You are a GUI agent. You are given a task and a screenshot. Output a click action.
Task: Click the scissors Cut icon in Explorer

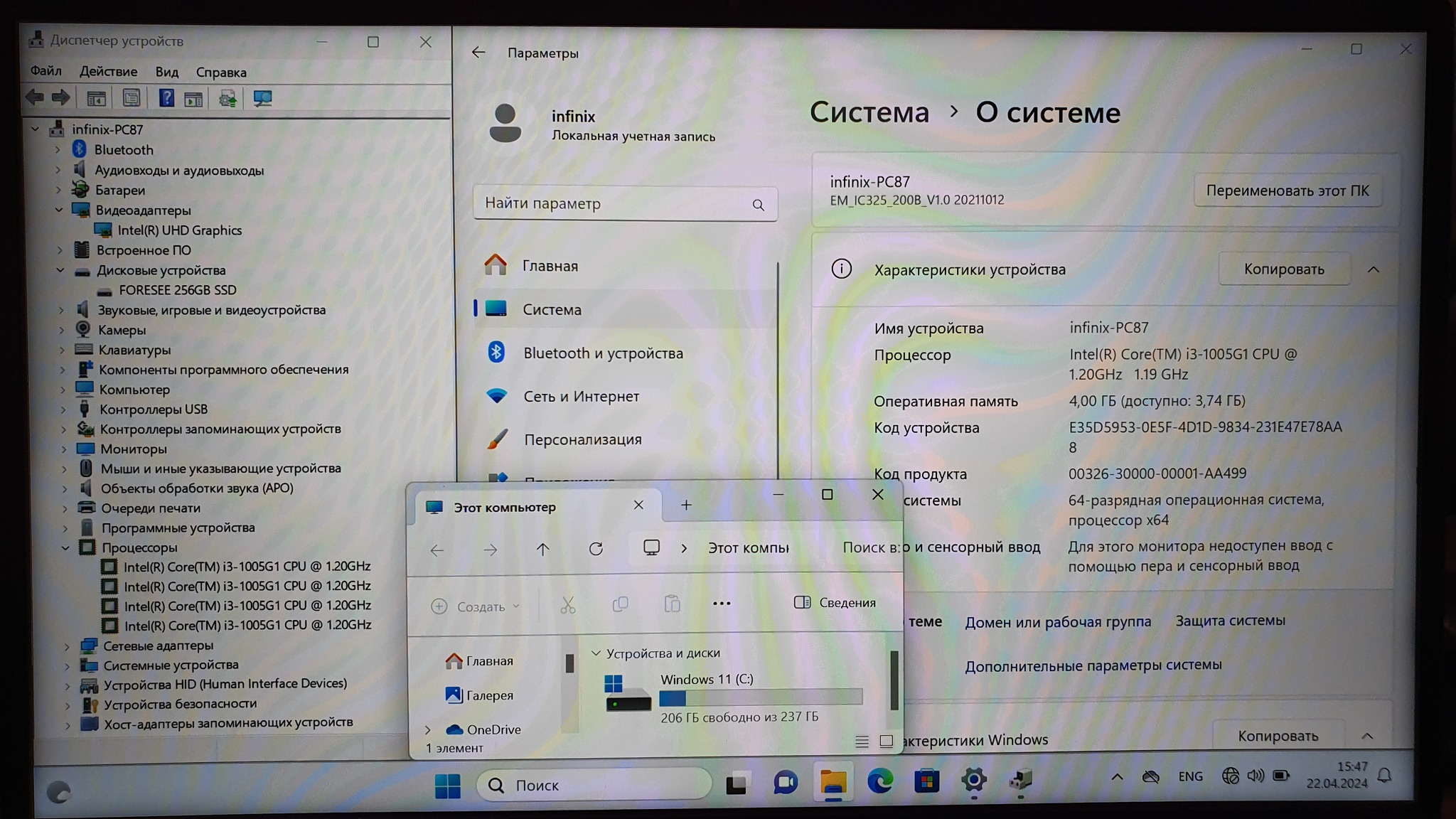[567, 605]
